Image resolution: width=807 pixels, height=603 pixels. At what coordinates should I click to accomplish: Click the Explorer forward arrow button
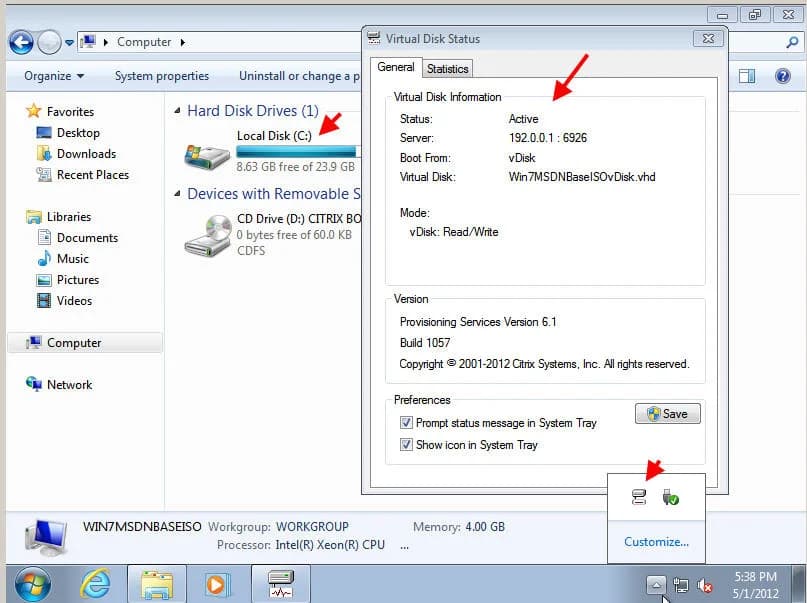(49, 42)
